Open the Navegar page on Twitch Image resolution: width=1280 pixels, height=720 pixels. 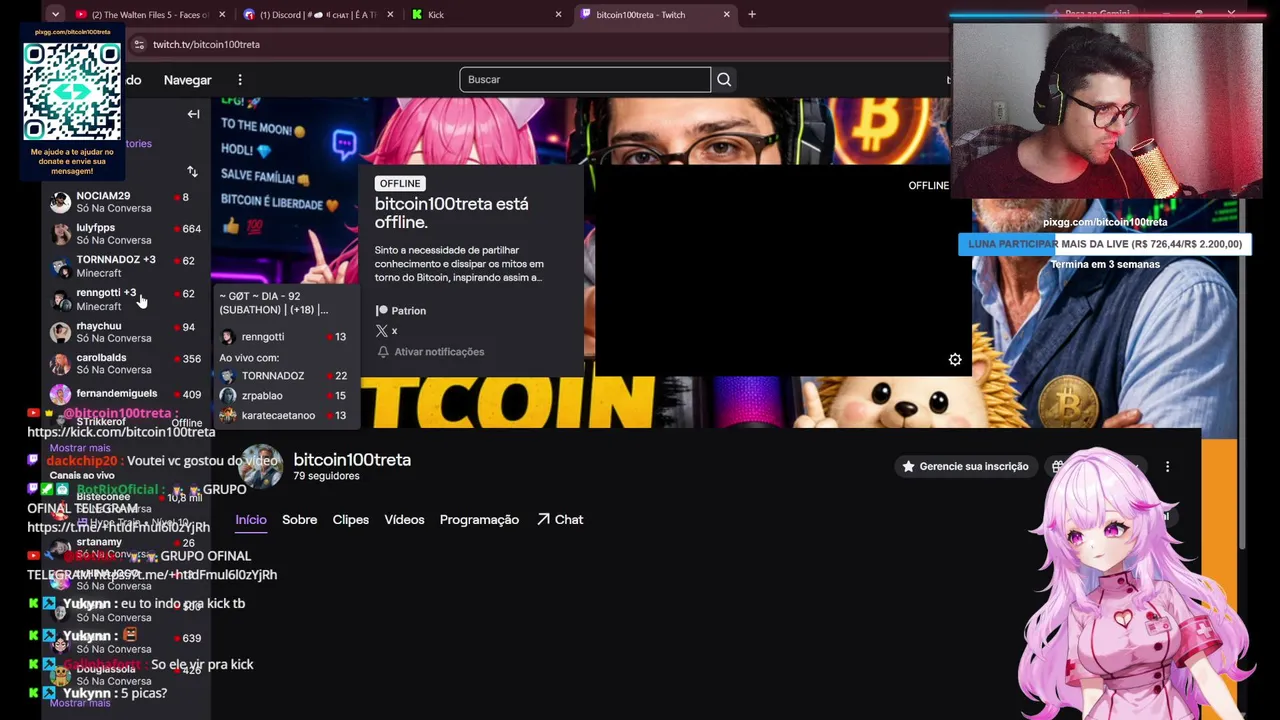187,80
